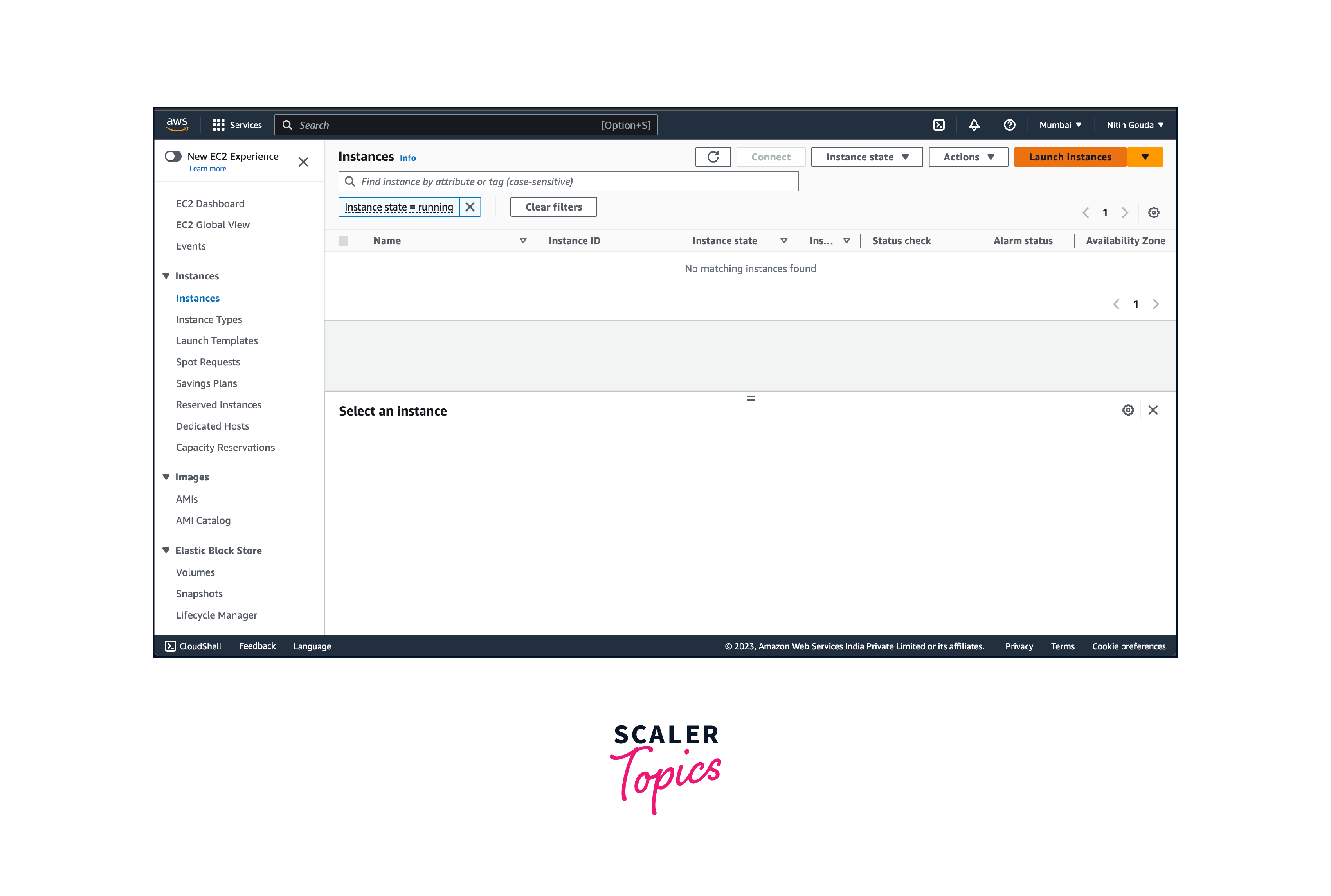Click the AWS logo to go home
1331x896 pixels.
pos(177,123)
